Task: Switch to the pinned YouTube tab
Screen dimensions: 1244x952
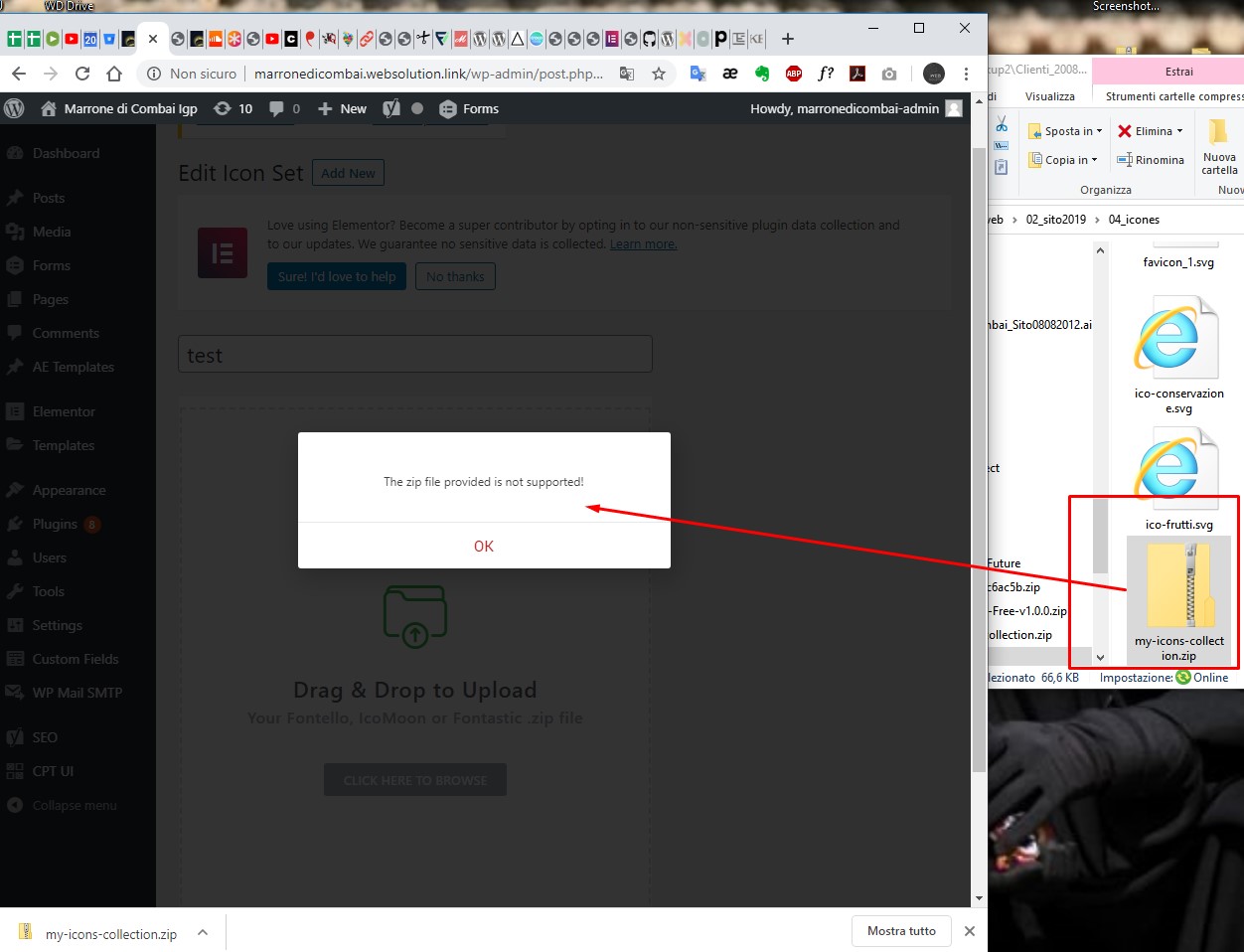Action: pos(72,39)
